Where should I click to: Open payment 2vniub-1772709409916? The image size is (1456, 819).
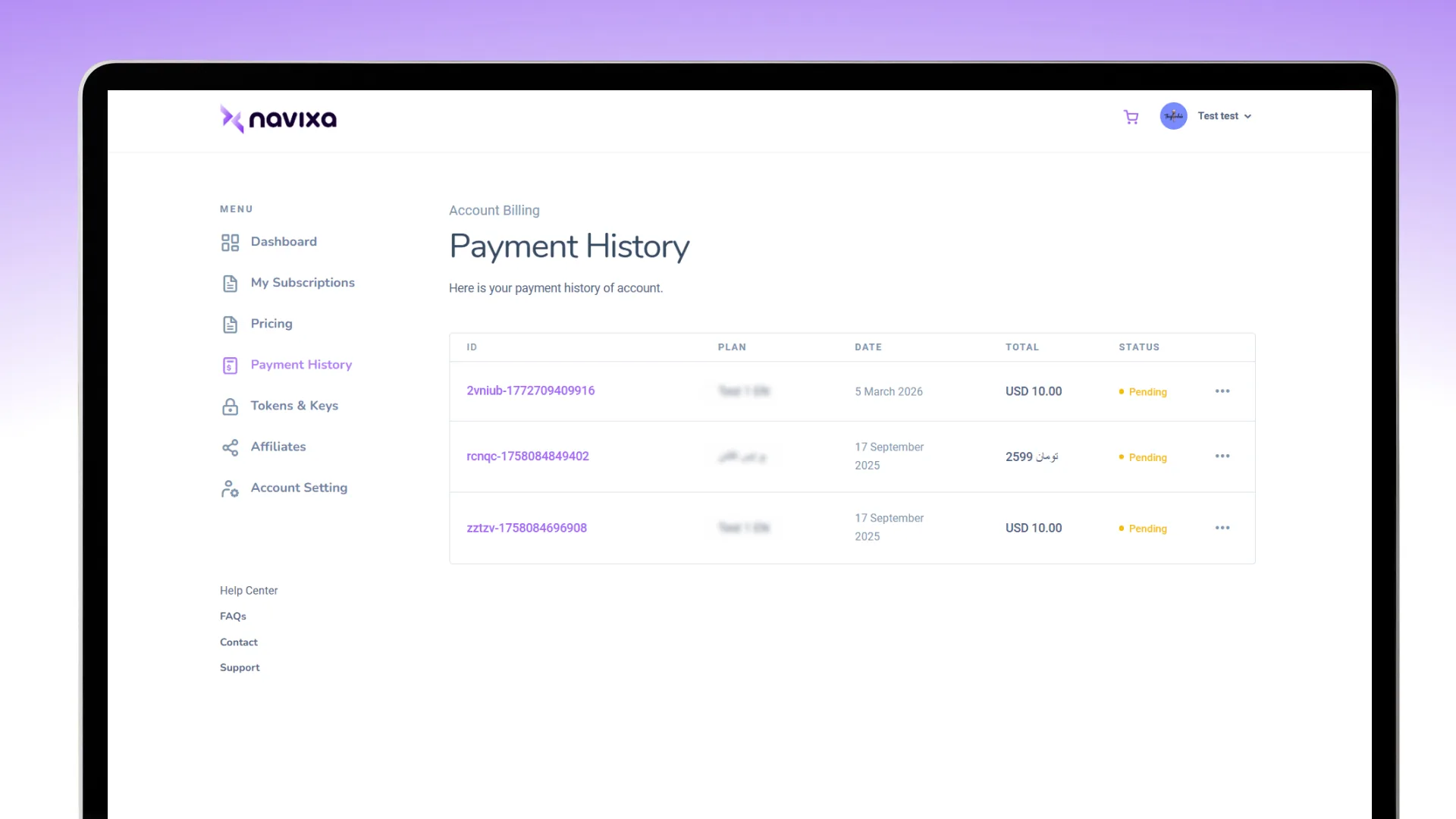point(531,391)
